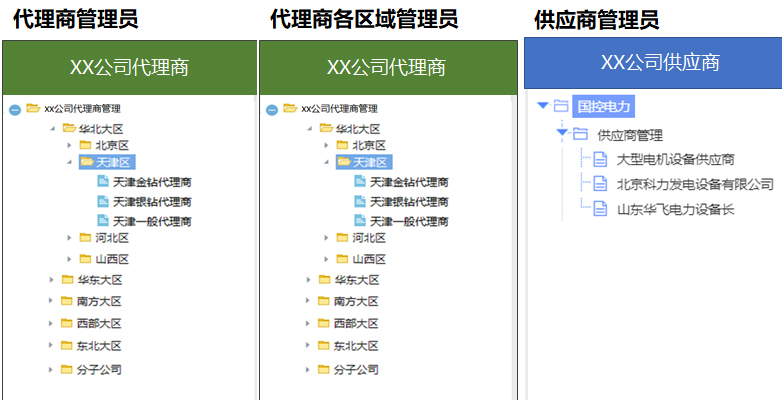Click the 北京区 folder icon in middle tree
Image resolution: width=782 pixels, height=400 pixels.
click(x=342, y=145)
